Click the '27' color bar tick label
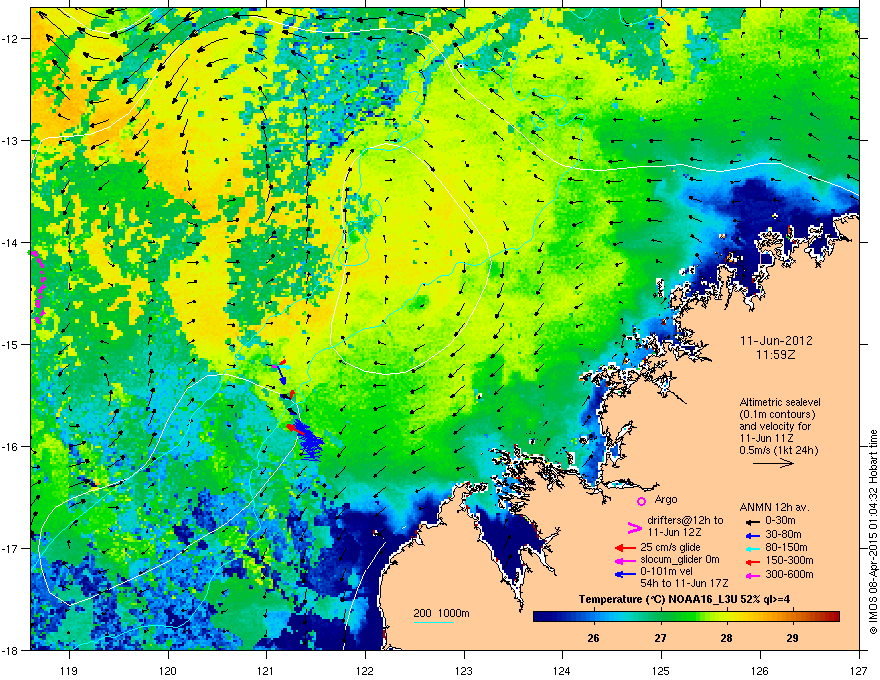Image resolution: width=880 pixels, height=680 pixels. pyautogui.click(x=660, y=638)
